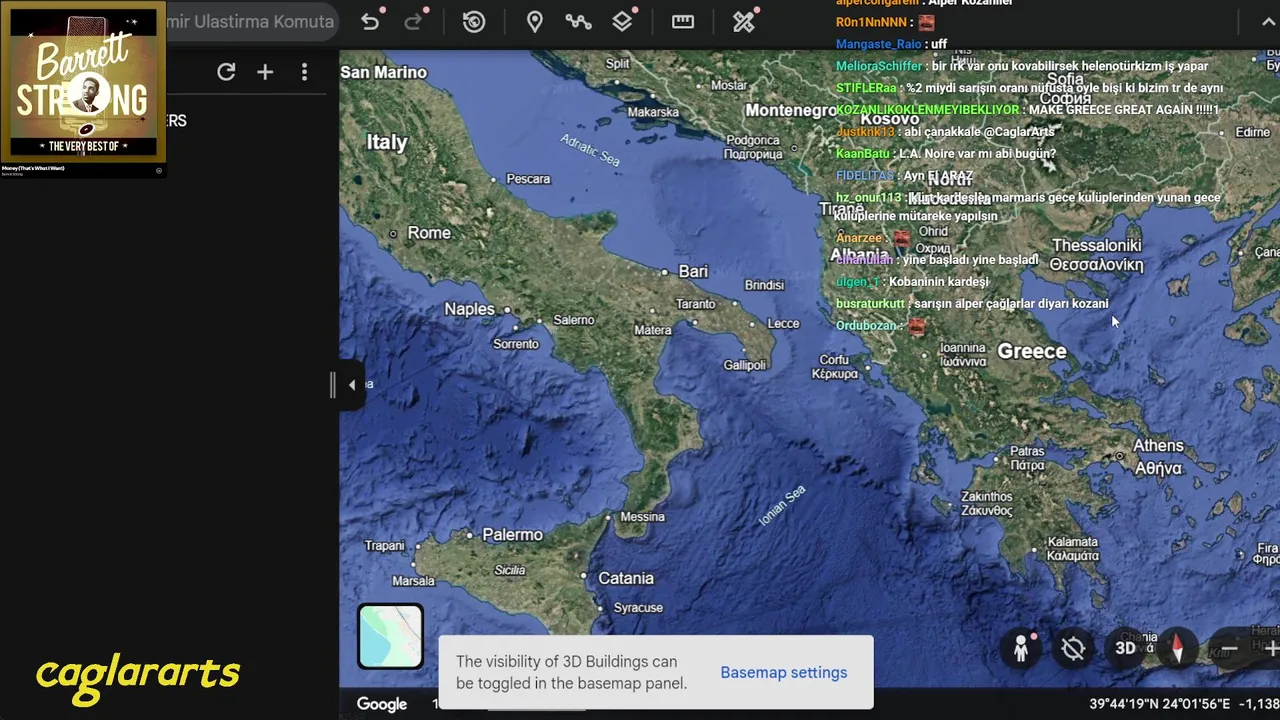Zoom out with the minus button
The width and height of the screenshot is (1280, 720).
(1229, 649)
